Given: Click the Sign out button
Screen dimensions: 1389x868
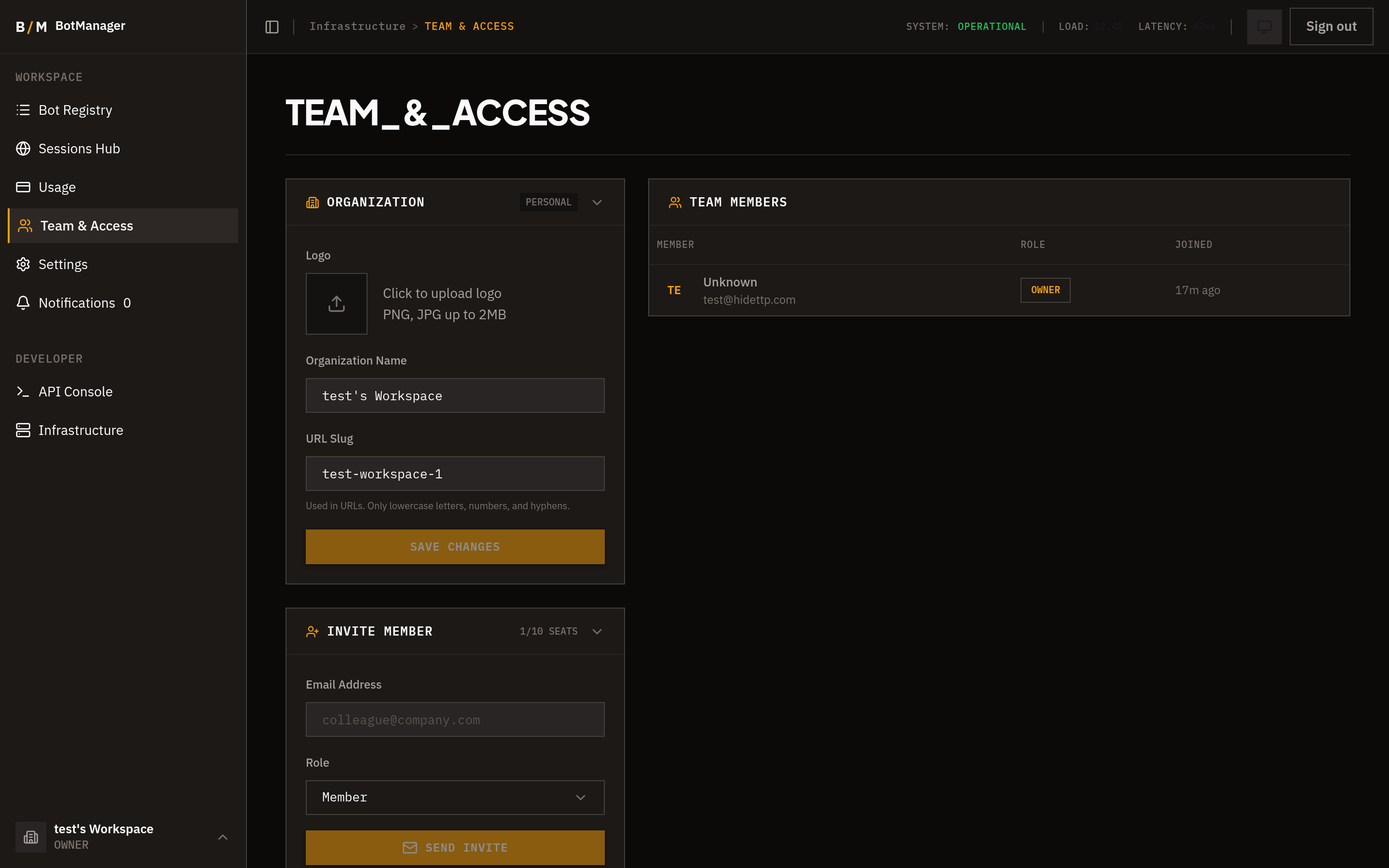Looking at the screenshot, I should coord(1331,26).
